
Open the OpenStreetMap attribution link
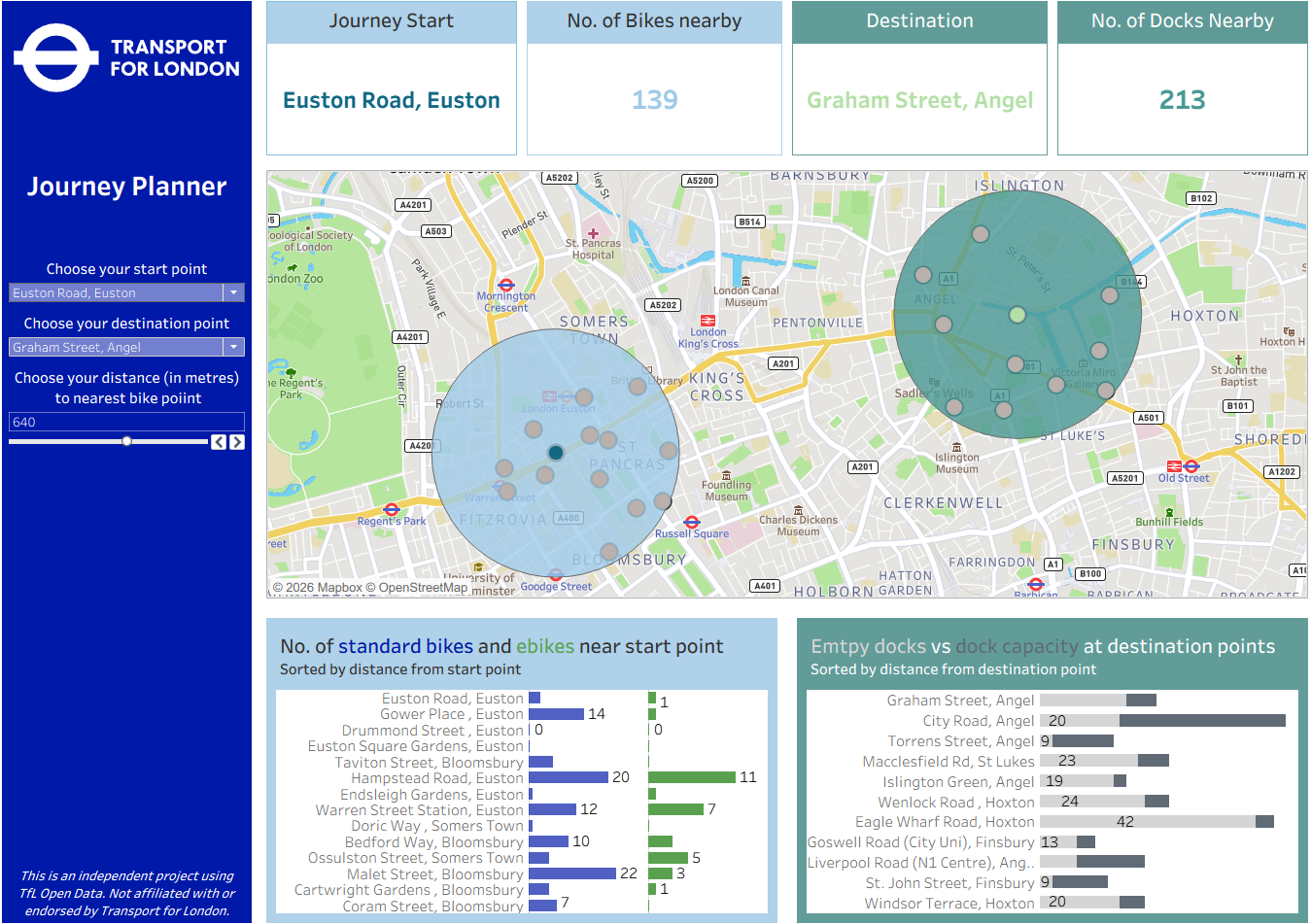(423, 588)
